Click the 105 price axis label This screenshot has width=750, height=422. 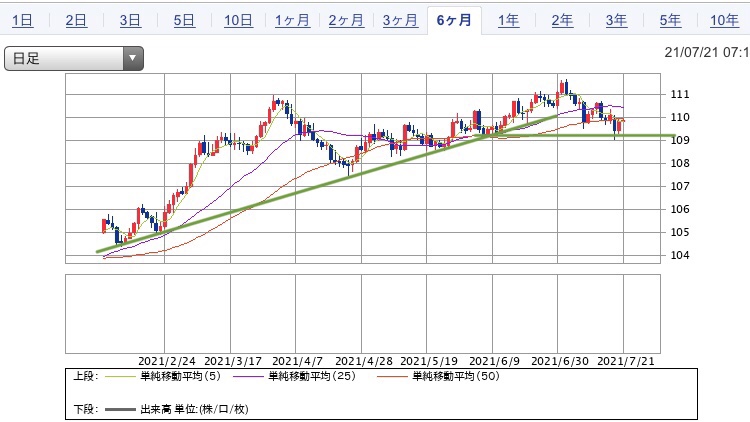click(x=680, y=232)
